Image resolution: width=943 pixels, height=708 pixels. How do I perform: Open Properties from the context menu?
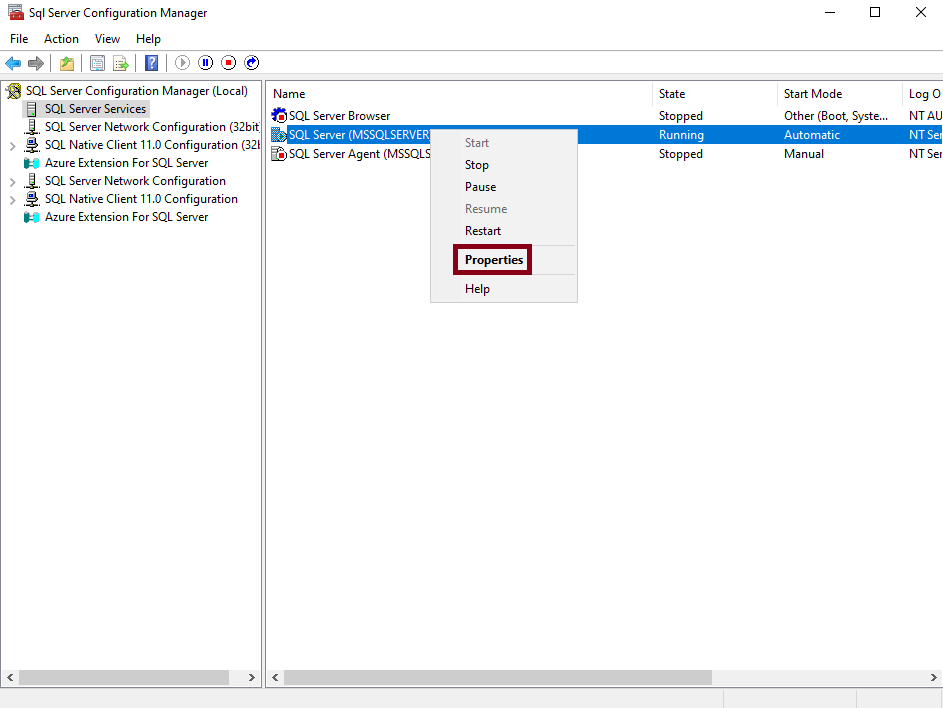504,260
